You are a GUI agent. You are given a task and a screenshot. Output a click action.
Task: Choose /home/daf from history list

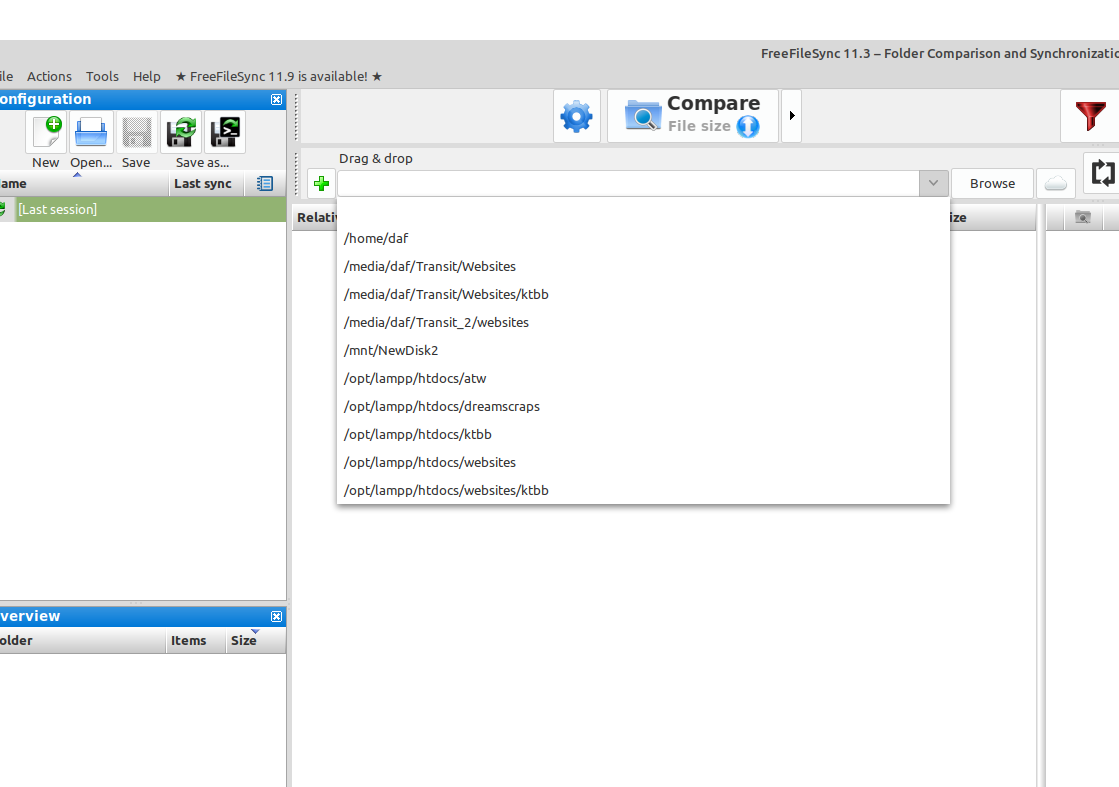click(643, 238)
